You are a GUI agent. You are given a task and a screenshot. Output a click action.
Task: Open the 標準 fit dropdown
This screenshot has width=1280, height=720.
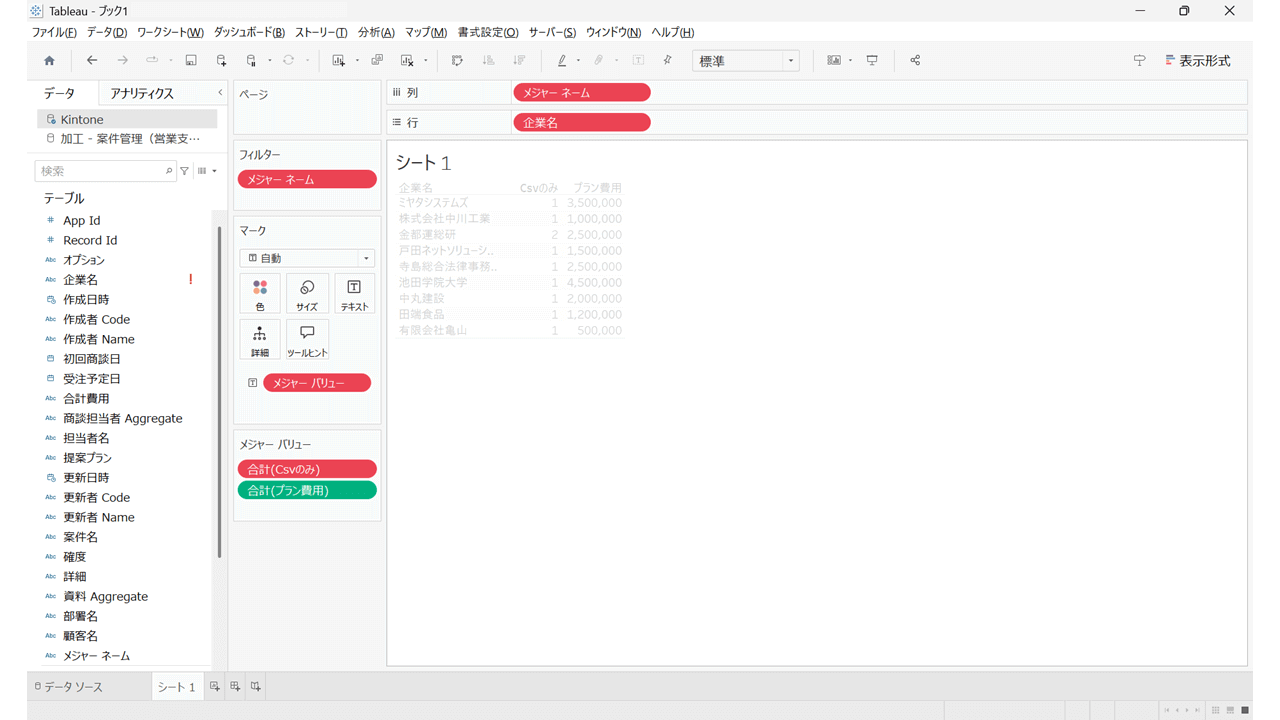[746, 61]
